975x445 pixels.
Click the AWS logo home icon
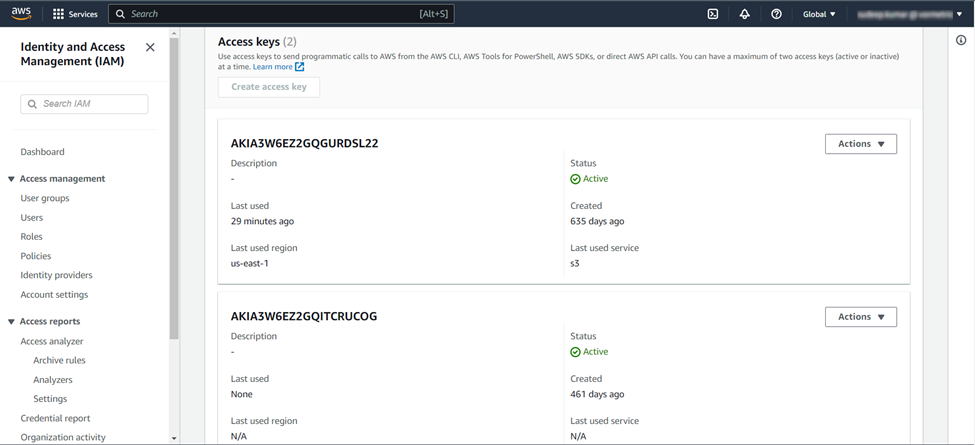[21, 14]
